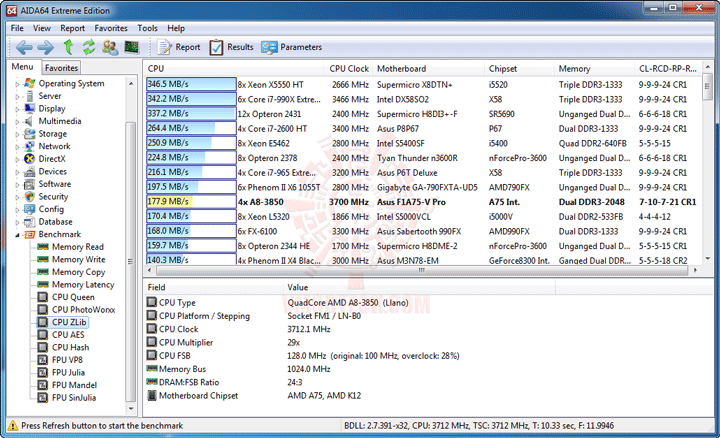The height and width of the screenshot is (438, 720).
Task: Click the Report toolbar button
Action: pos(179,47)
